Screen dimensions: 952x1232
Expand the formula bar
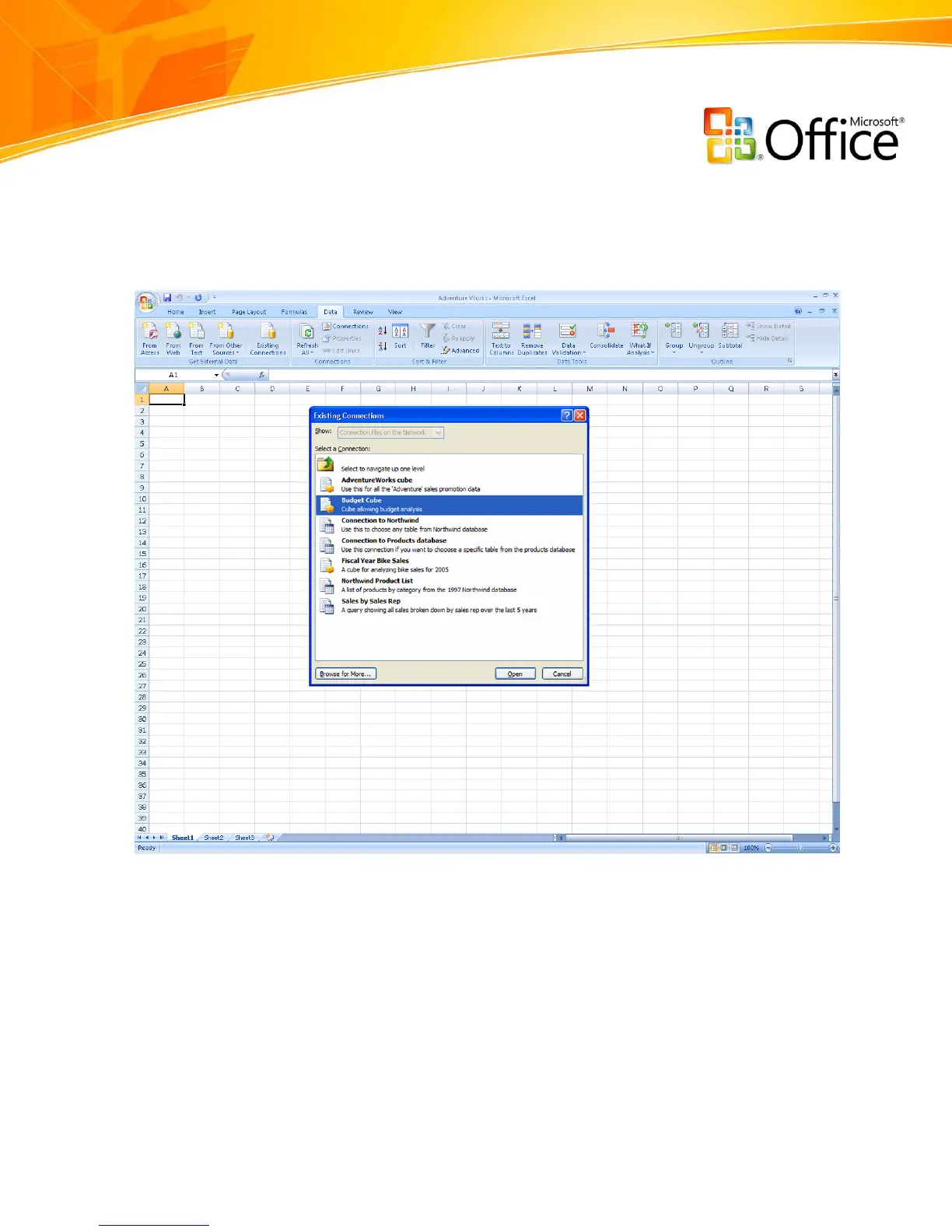(x=835, y=375)
